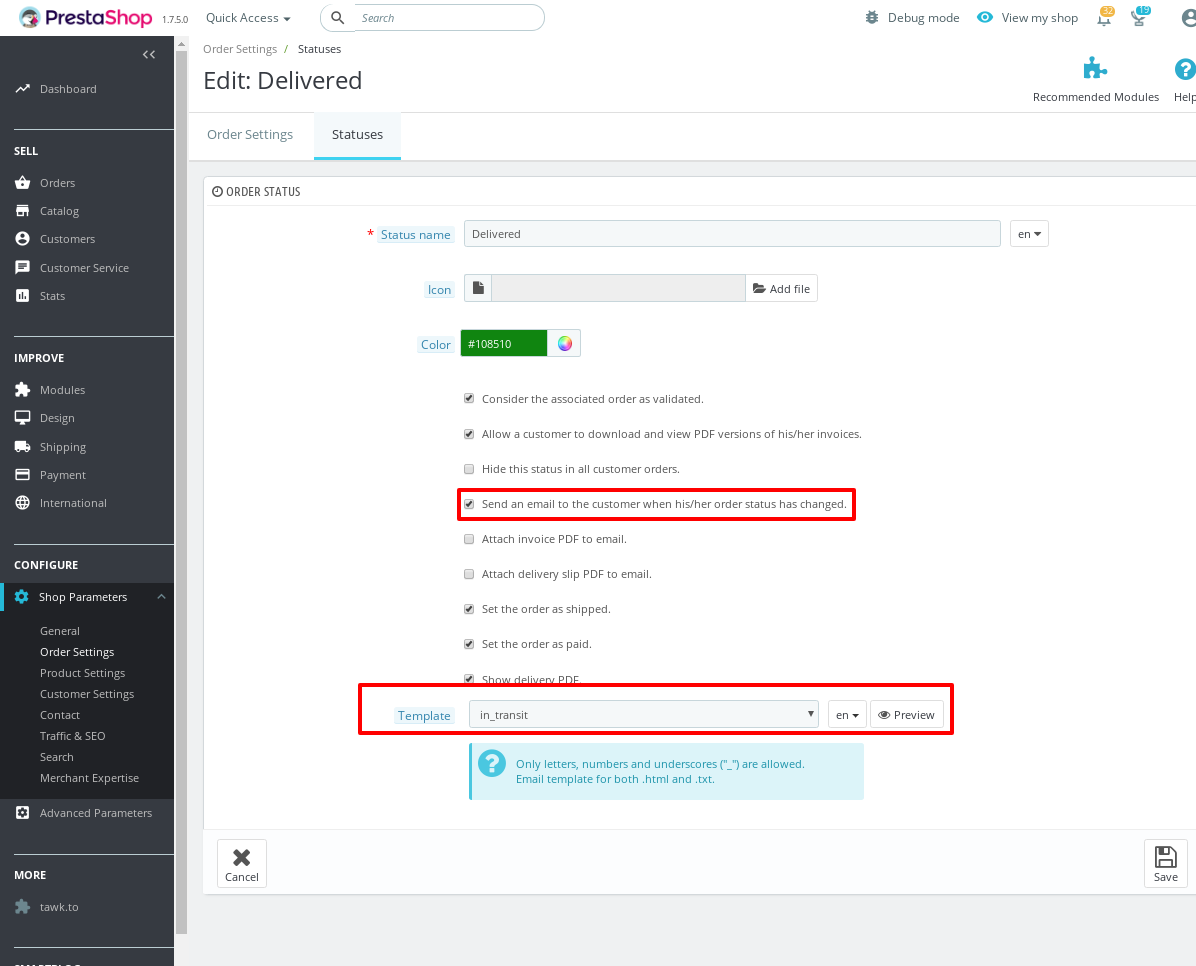Click the Dashboard trend icon
The height and width of the screenshot is (966, 1196).
click(22, 89)
